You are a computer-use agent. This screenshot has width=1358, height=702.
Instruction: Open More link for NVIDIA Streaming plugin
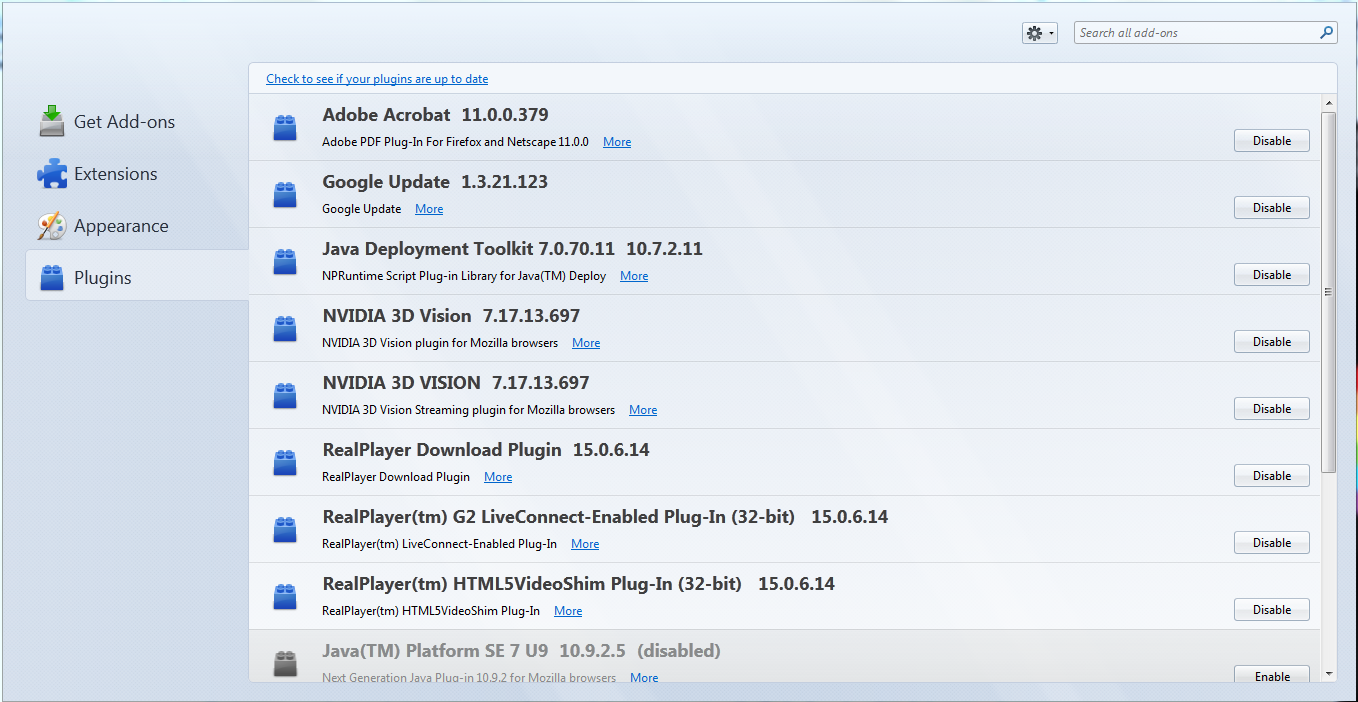click(x=643, y=410)
